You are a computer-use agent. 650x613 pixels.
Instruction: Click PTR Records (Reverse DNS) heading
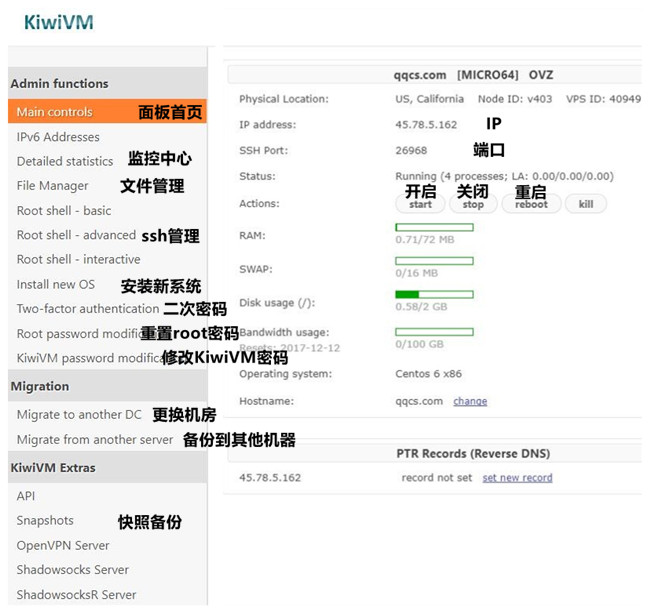click(473, 453)
